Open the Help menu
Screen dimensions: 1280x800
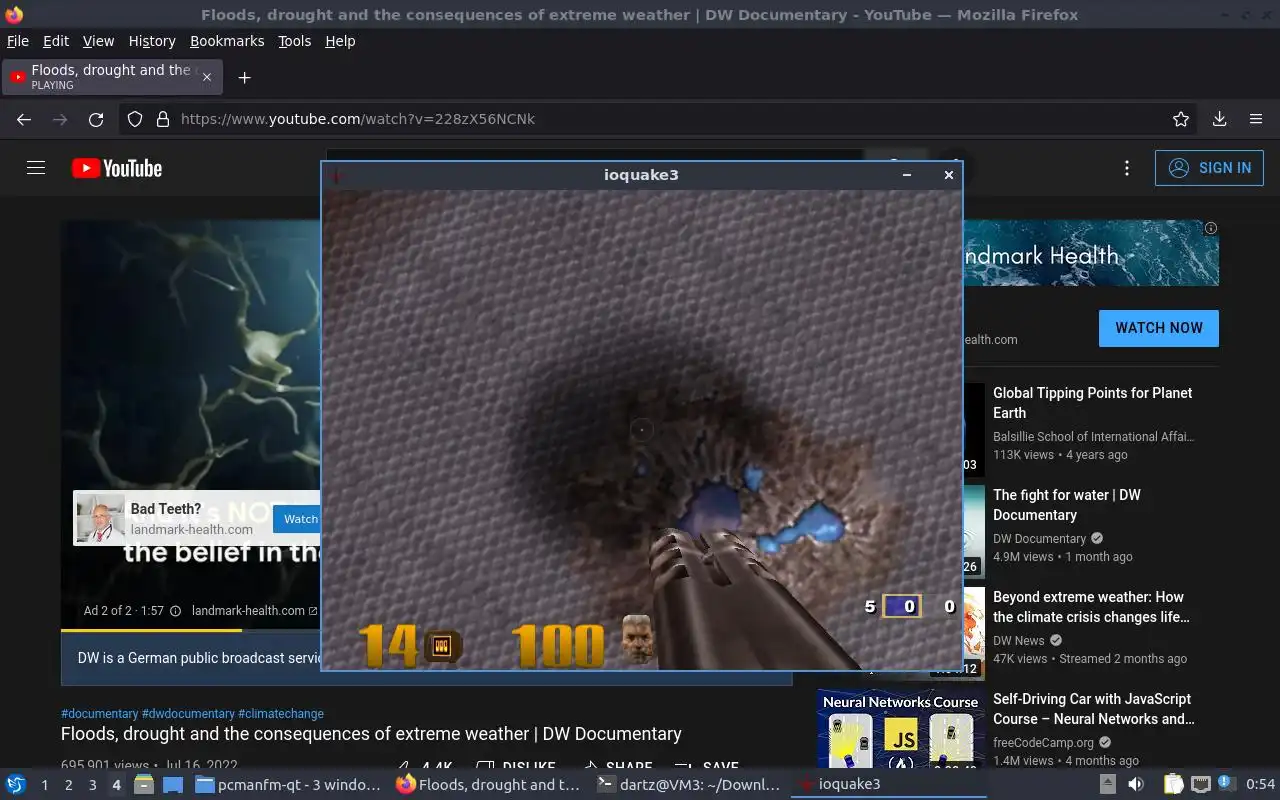(340, 41)
